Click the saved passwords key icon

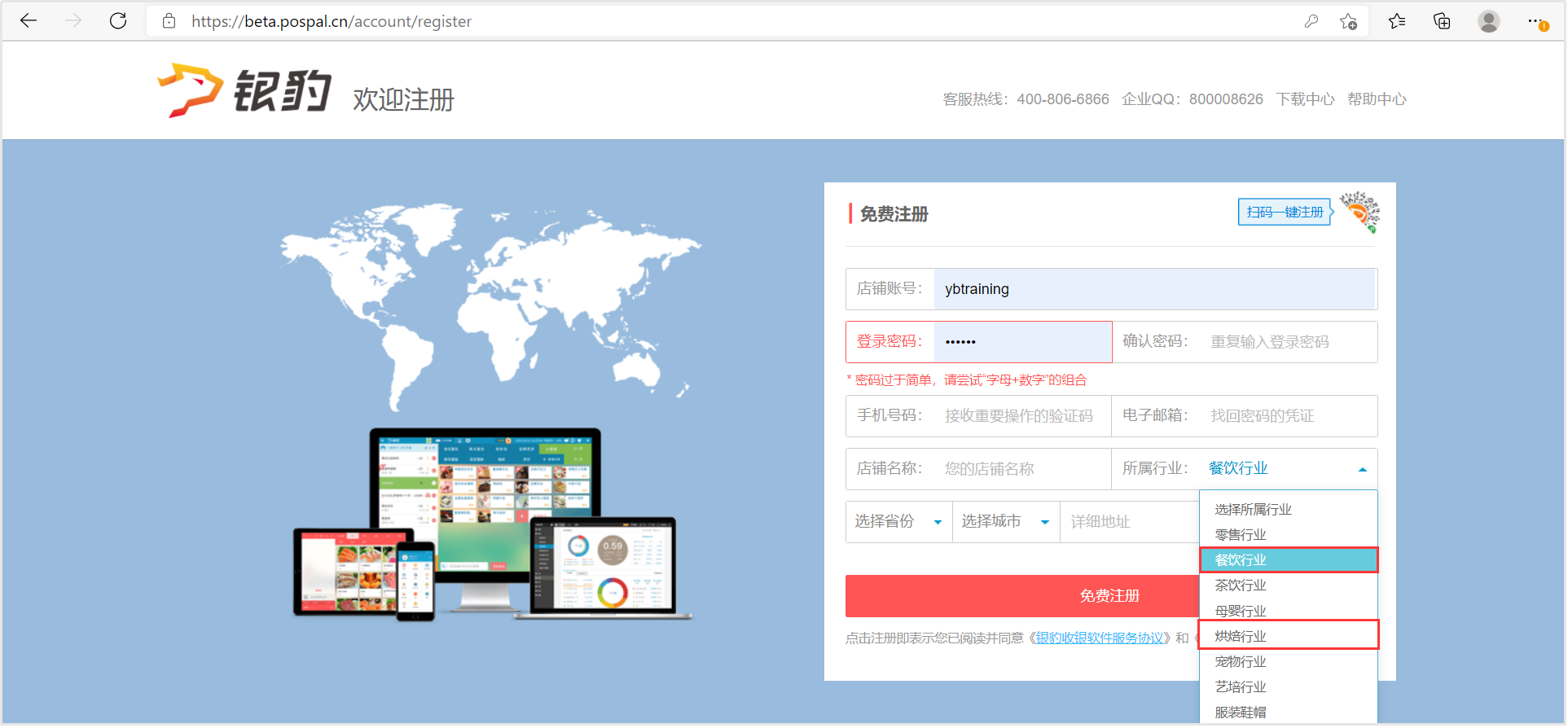pos(1311,21)
